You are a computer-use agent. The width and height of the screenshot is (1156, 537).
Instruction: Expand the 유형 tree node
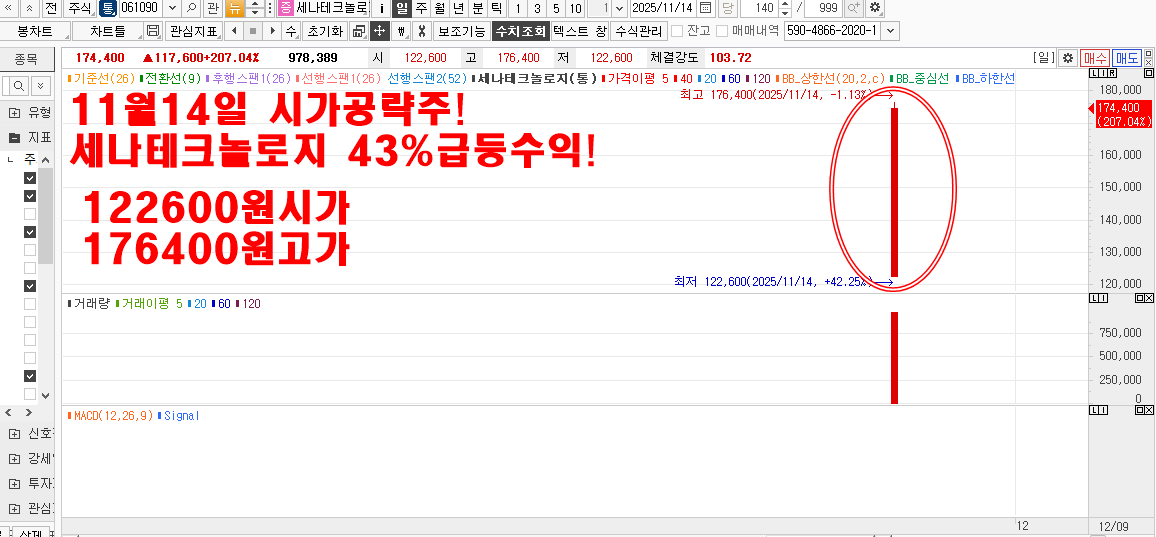pyautogui.click(x=14, y=112)
